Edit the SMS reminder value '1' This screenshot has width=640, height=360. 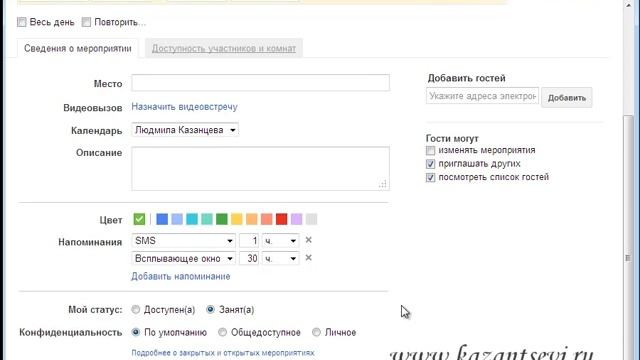point(249,241)
